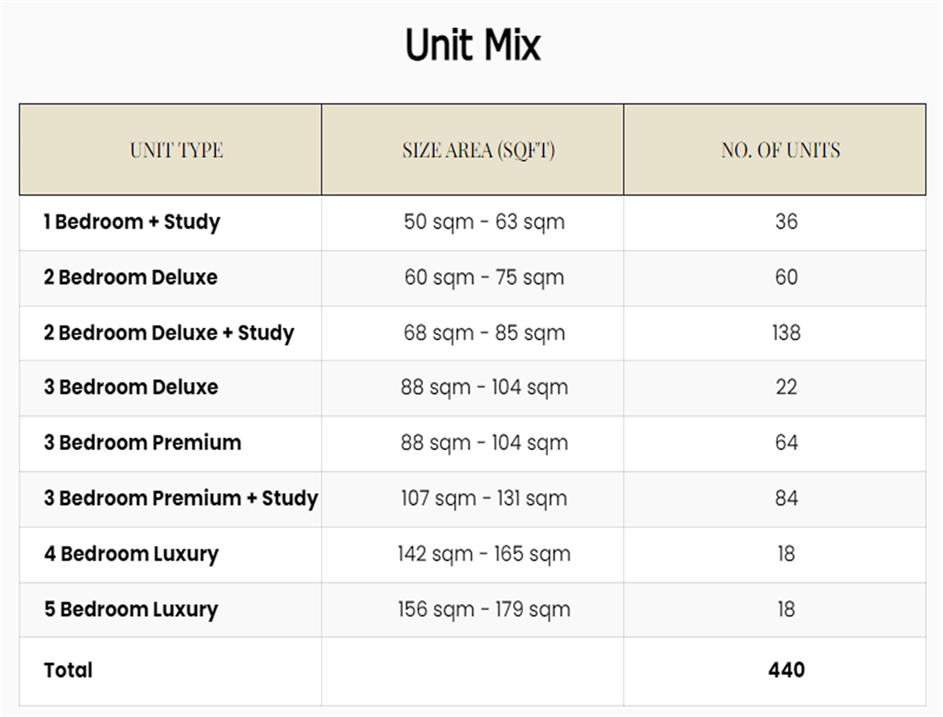
Task: Click the 156 sqm - 179 sqm size cell
Action: click(484, 609)
